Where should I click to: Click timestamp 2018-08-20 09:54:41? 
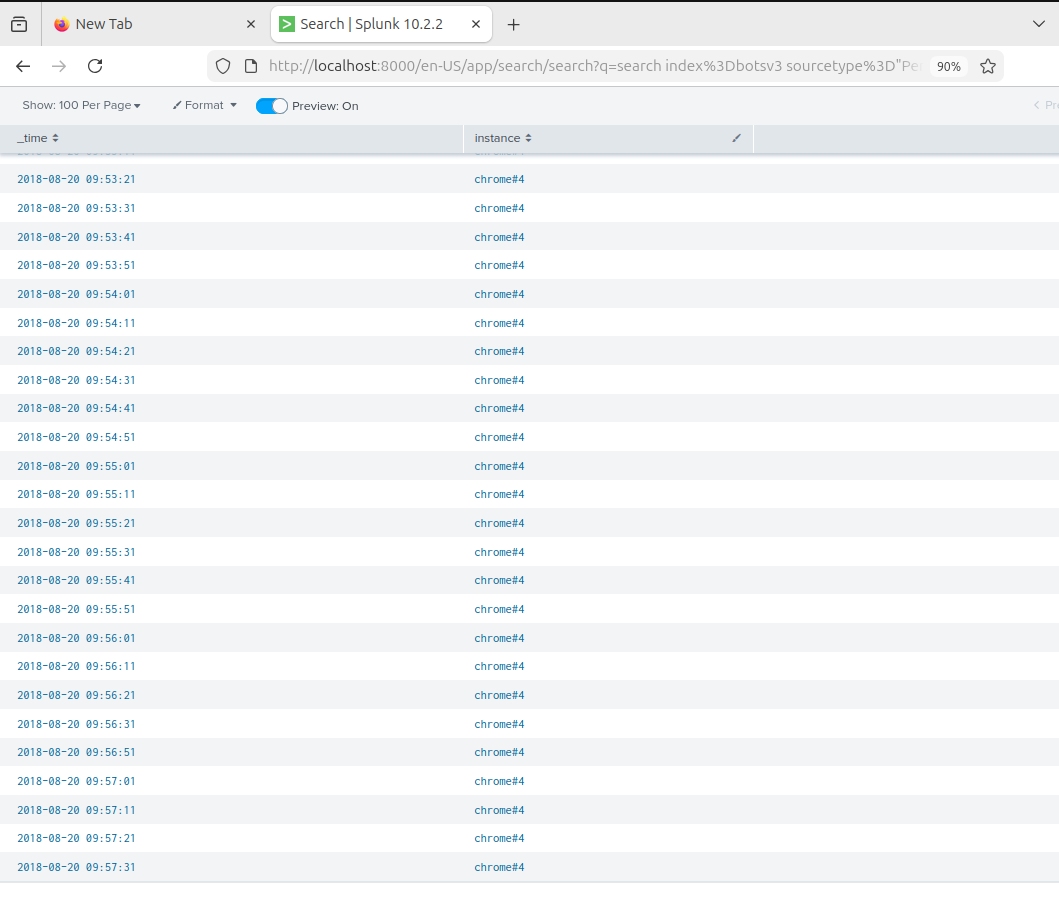(76, 408)
